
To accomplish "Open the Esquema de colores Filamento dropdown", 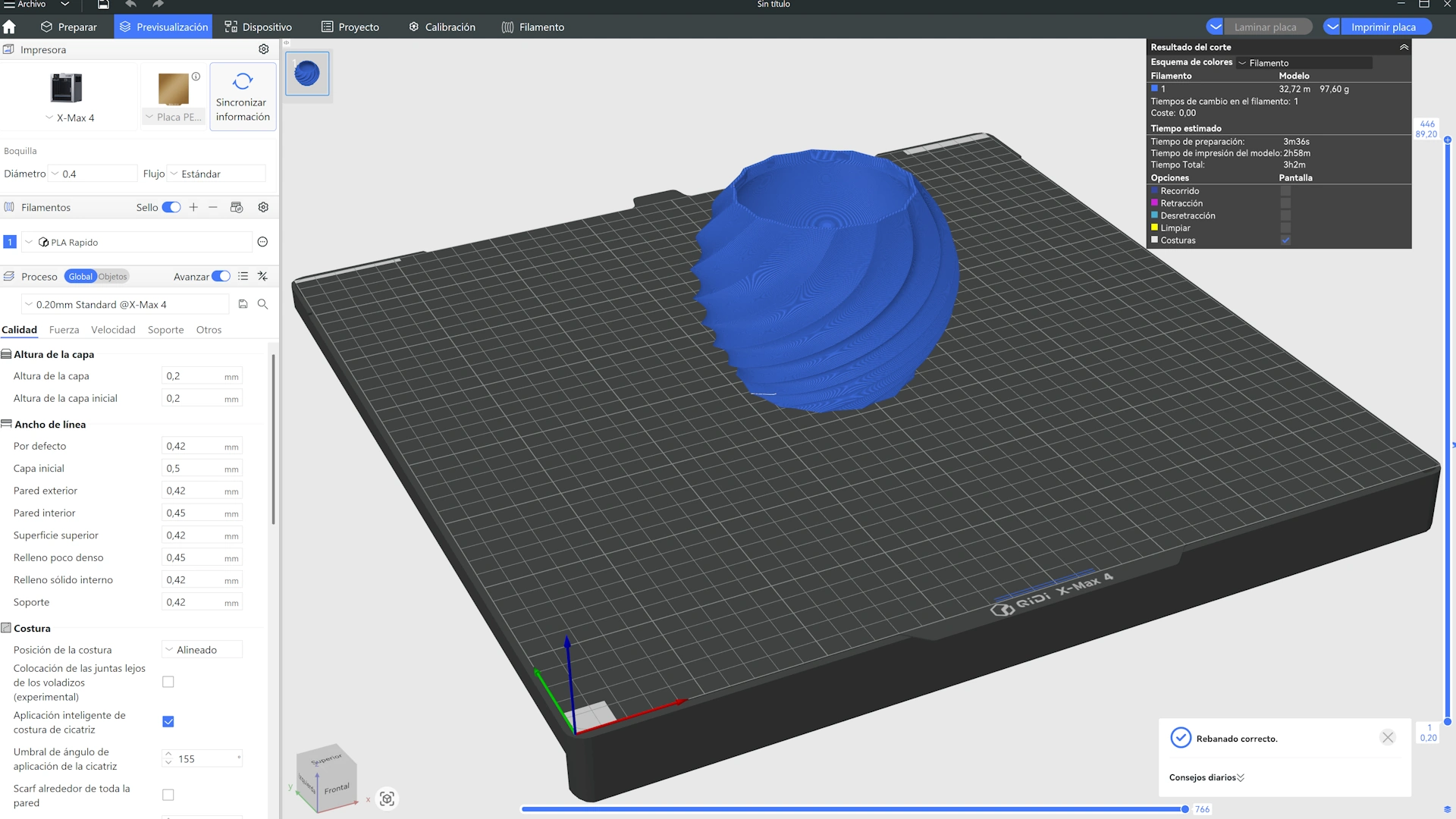I will point(1304,63).
